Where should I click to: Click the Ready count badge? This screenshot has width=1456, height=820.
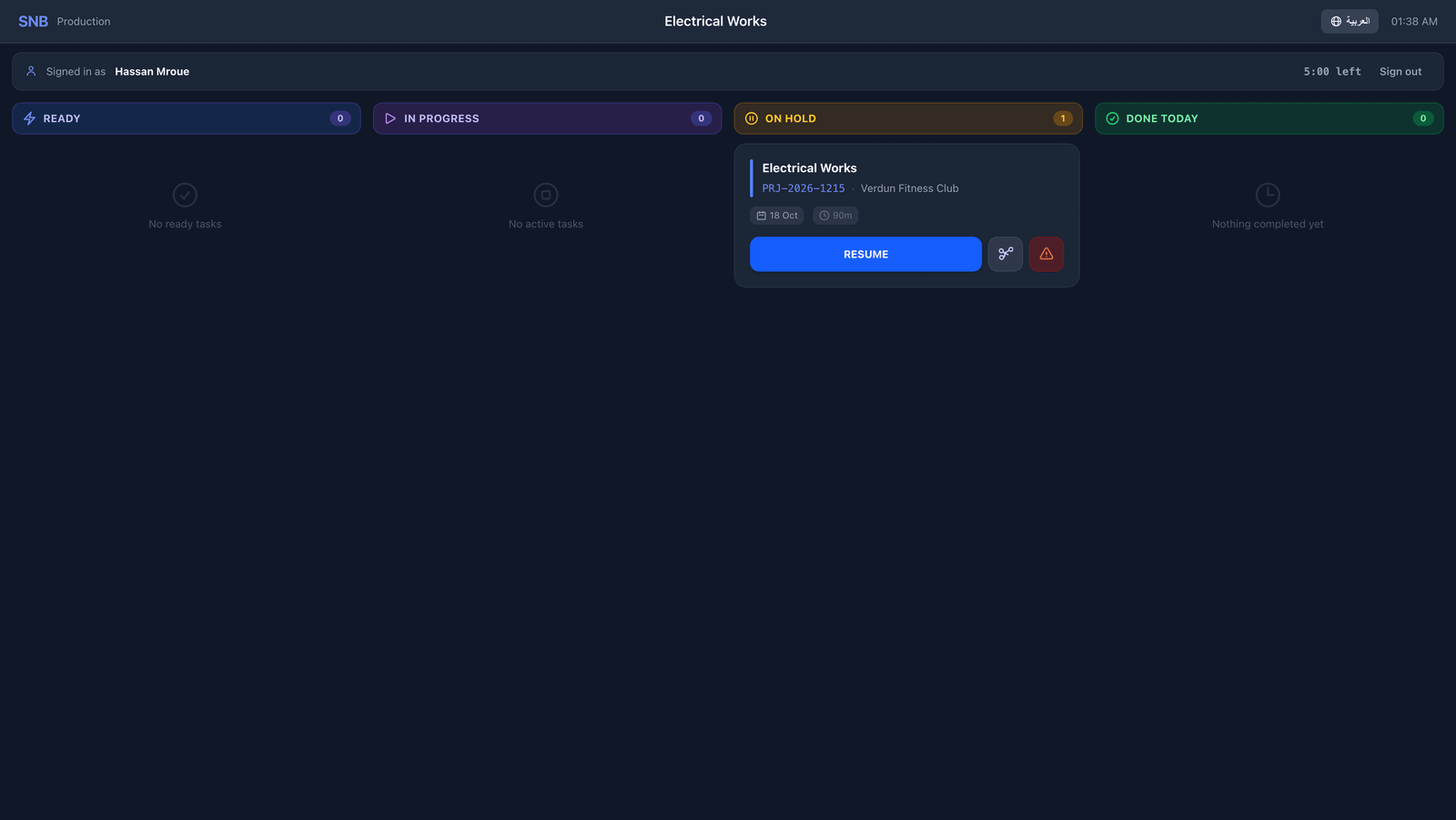(340, 118)
